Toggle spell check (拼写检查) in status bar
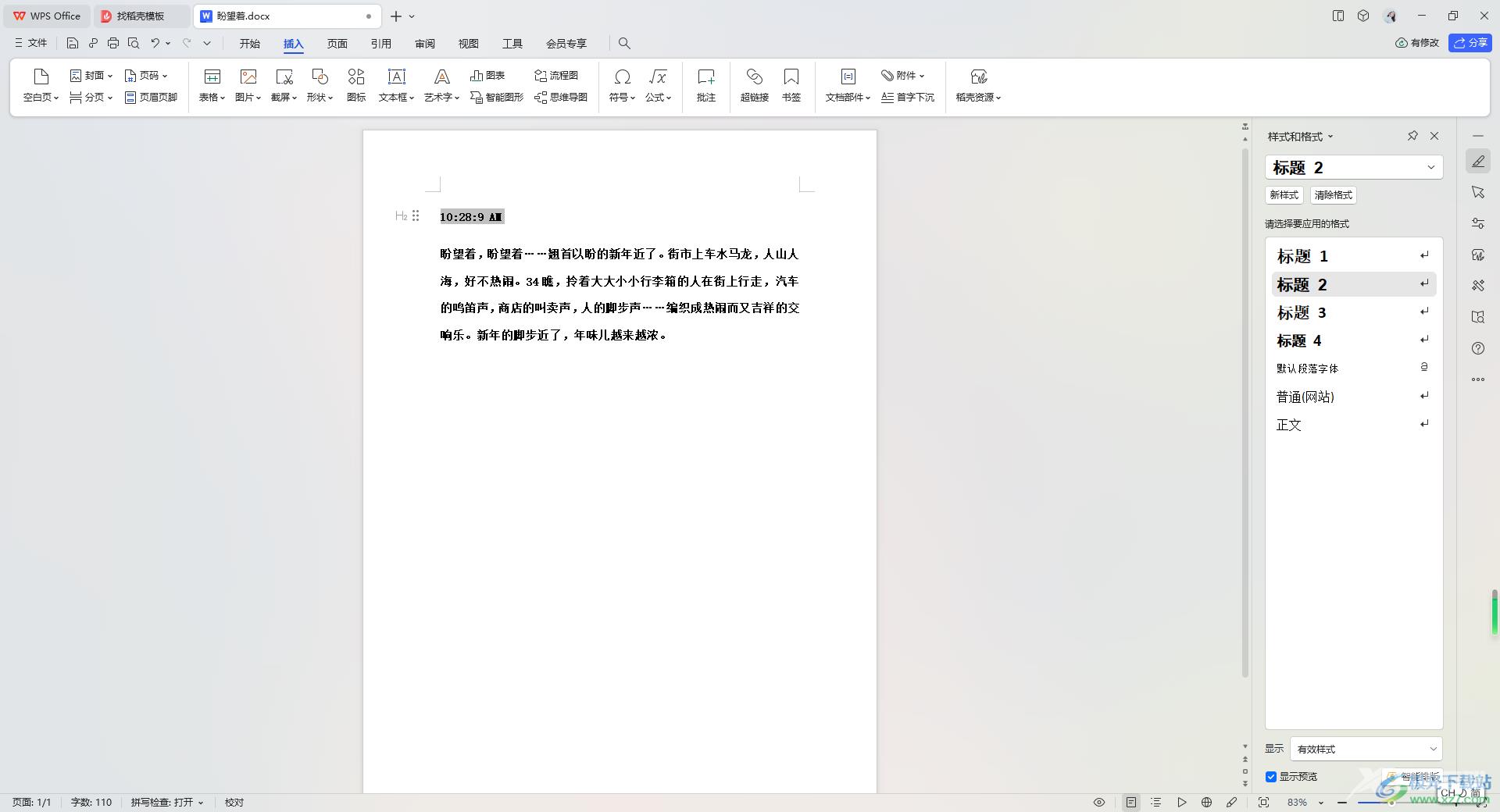 tap(167, 803)
